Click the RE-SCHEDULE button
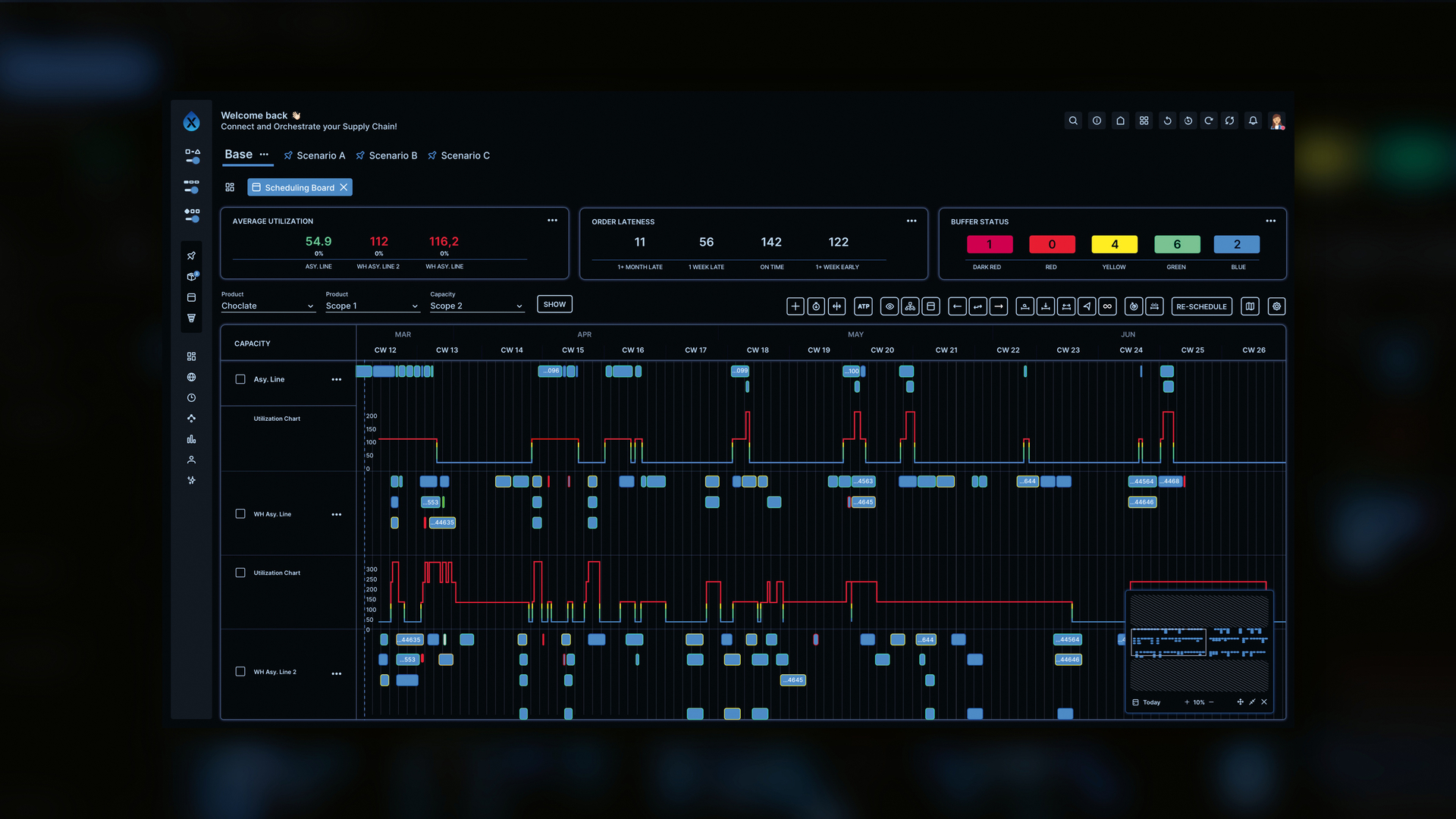The image size is (1456, 819). (1201, 306)
